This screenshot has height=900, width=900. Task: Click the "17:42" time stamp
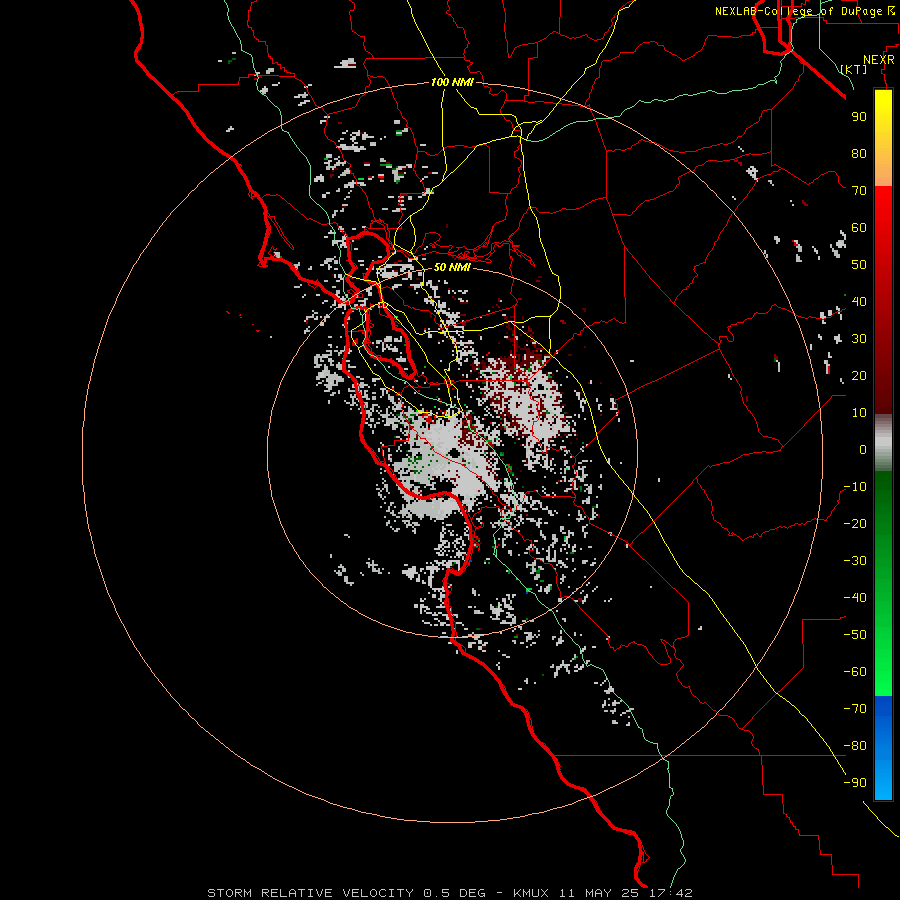tap(672, 893)
